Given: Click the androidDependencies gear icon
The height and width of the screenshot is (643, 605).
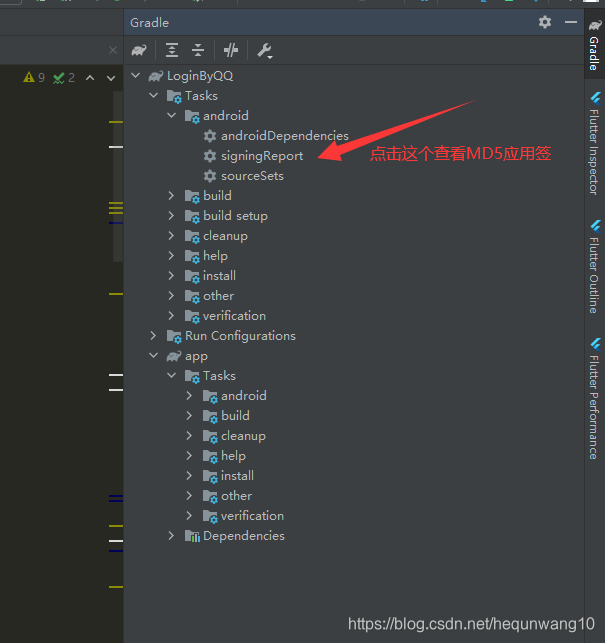Looking at the screenshot, I should coord(210,136).
